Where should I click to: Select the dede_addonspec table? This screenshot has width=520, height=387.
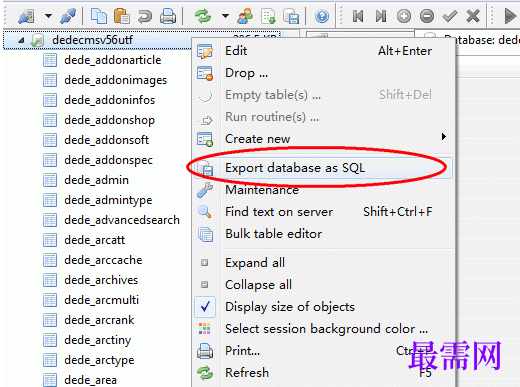(108, 160)
